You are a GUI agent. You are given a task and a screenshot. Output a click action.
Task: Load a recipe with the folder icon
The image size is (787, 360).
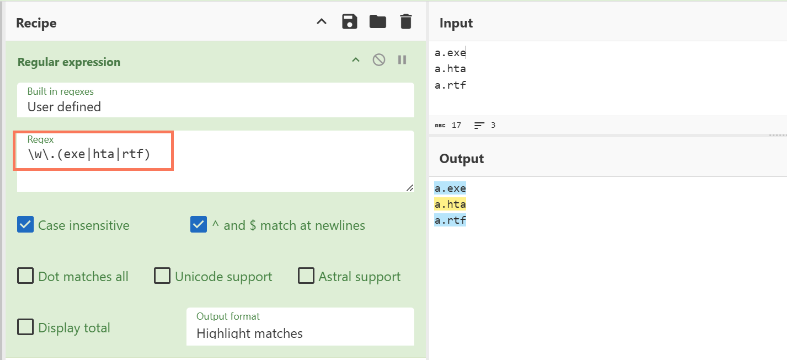(377, 22)
